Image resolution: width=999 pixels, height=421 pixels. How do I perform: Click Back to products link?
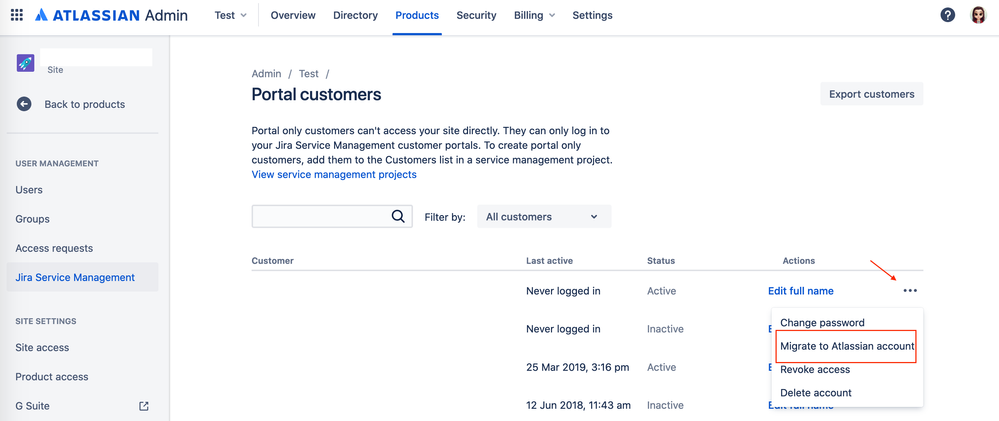pos(85,104)
